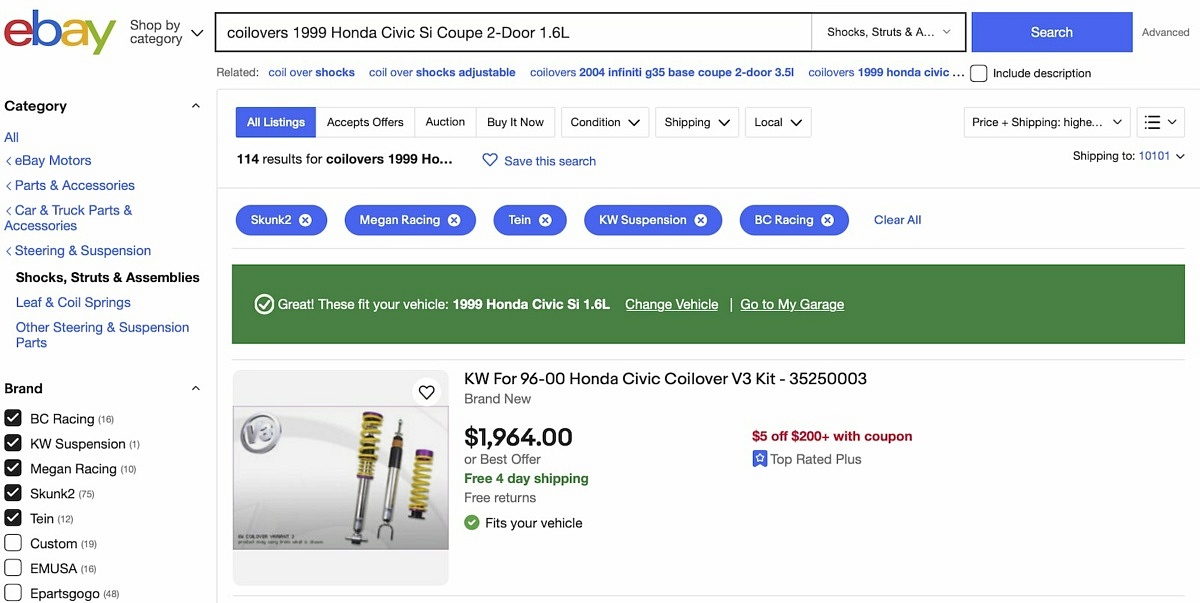
Task: Check Include description
Action: 978,72
